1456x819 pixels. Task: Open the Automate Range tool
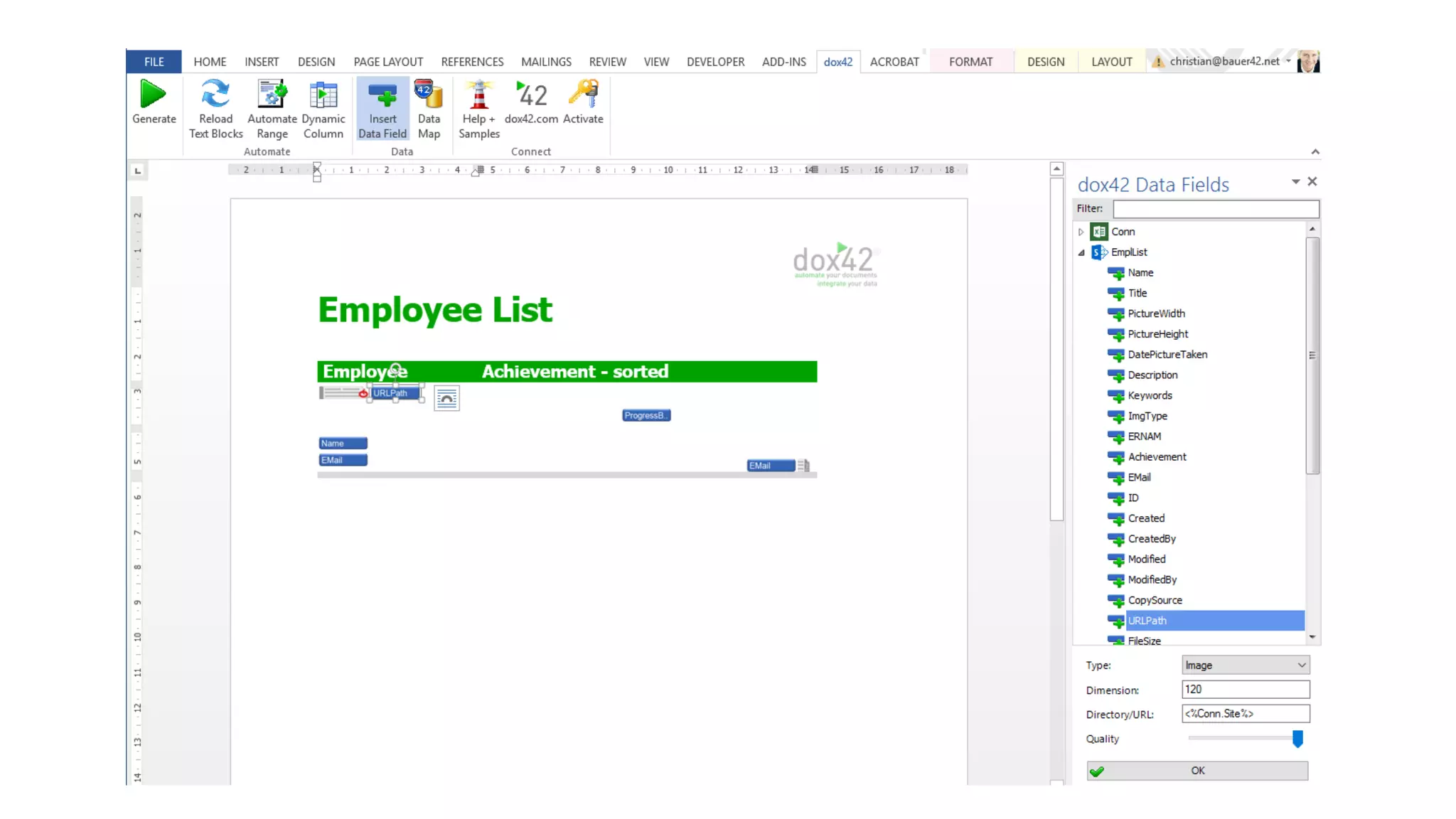coord(272,95)
